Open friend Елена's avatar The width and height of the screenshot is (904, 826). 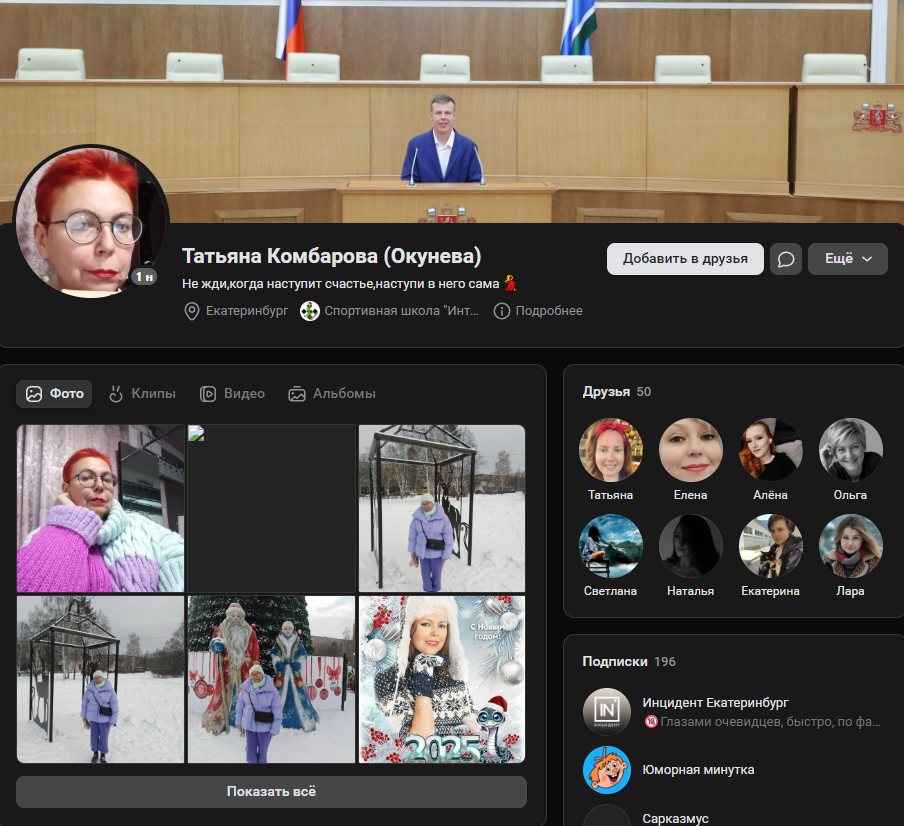click(x=691, y=450)
